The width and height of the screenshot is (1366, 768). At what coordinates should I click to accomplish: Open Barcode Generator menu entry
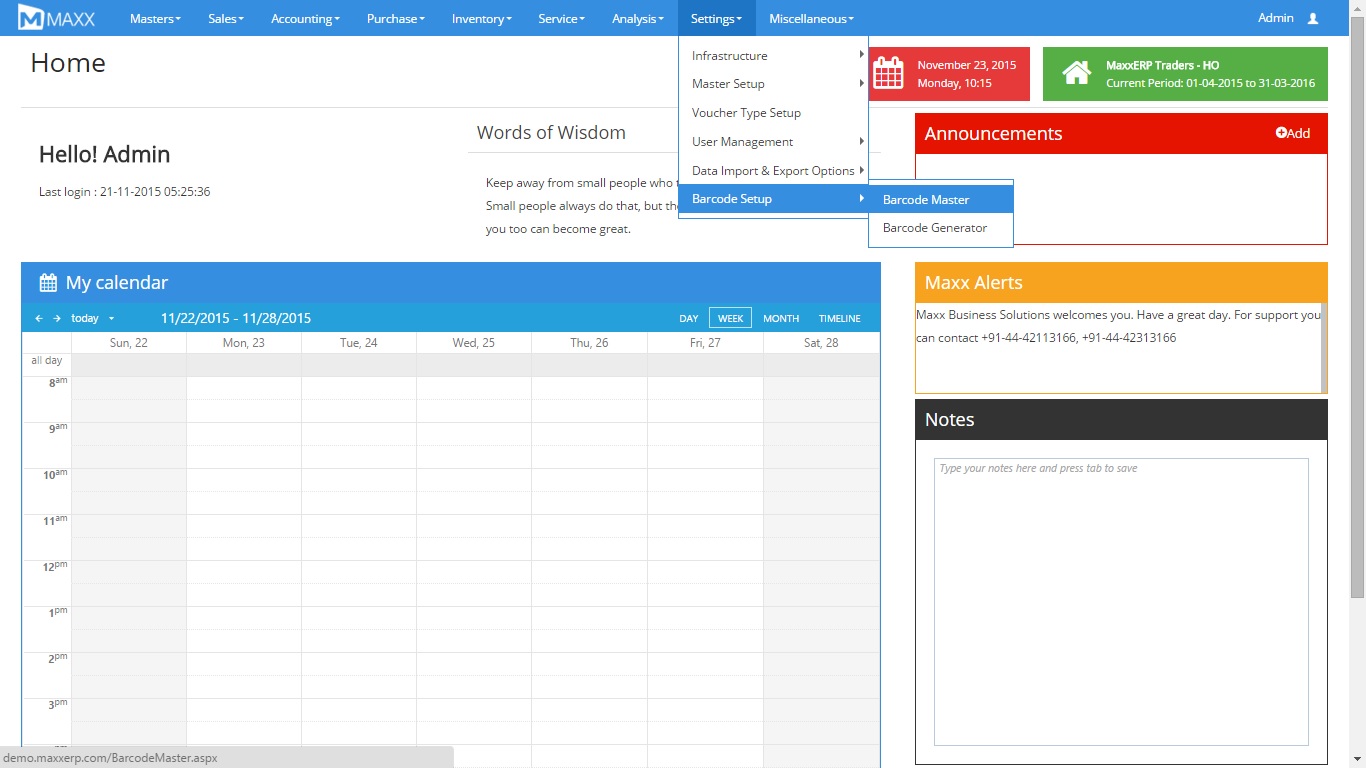tap(934, 228)
